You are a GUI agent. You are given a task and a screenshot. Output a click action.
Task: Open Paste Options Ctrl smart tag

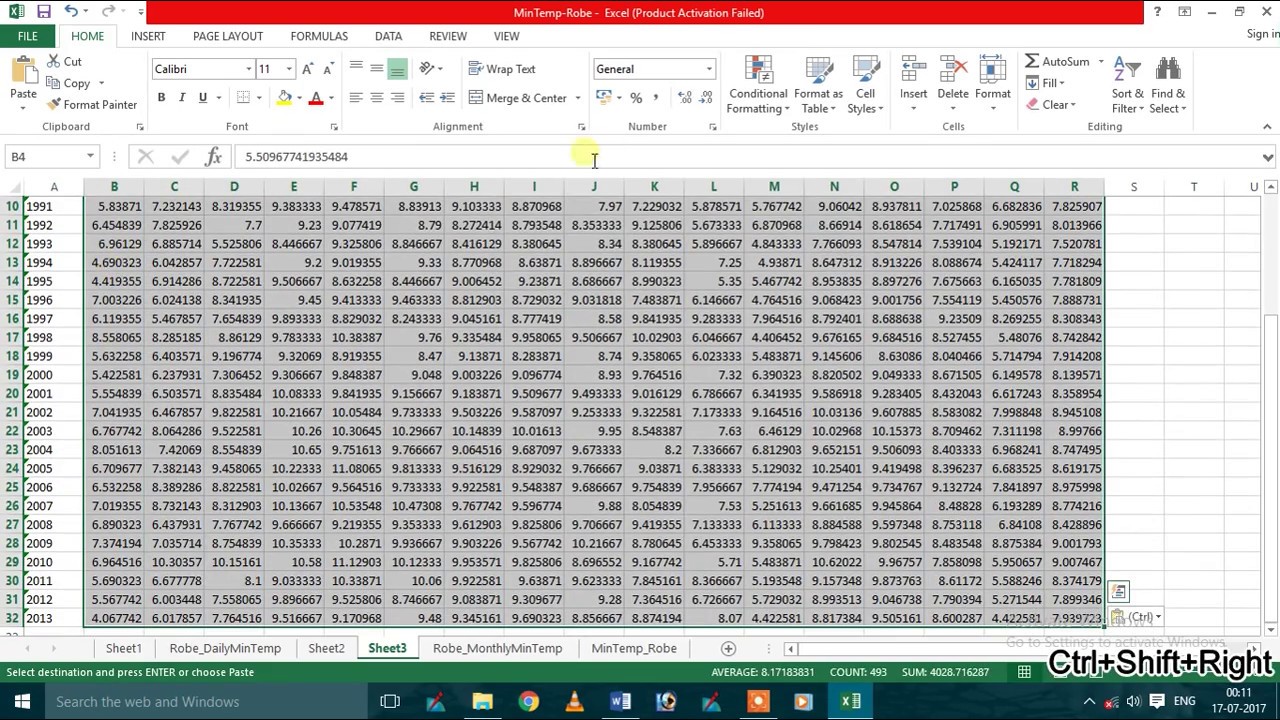point(1138,617)
